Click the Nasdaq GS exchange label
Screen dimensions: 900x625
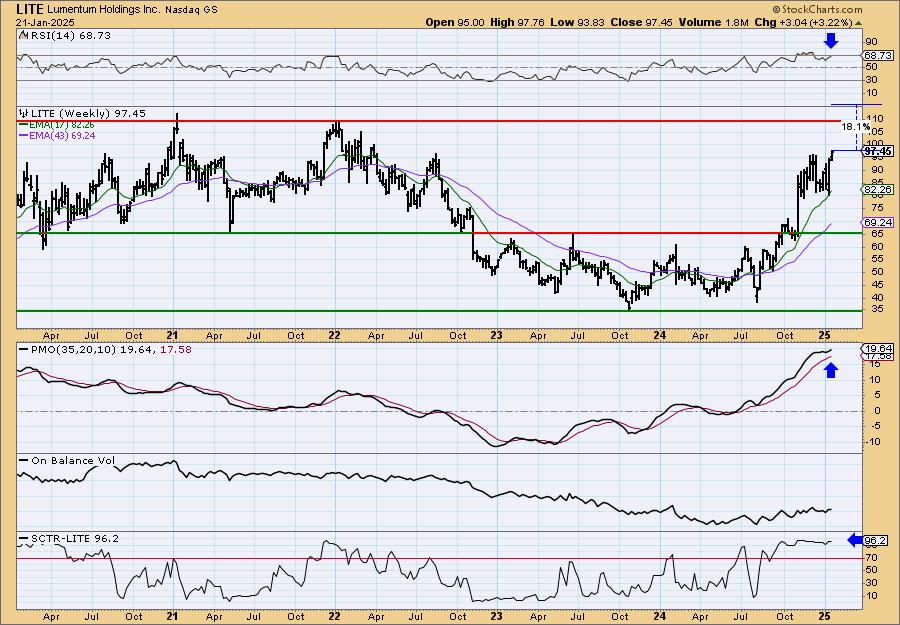click(x=192, y=10)
